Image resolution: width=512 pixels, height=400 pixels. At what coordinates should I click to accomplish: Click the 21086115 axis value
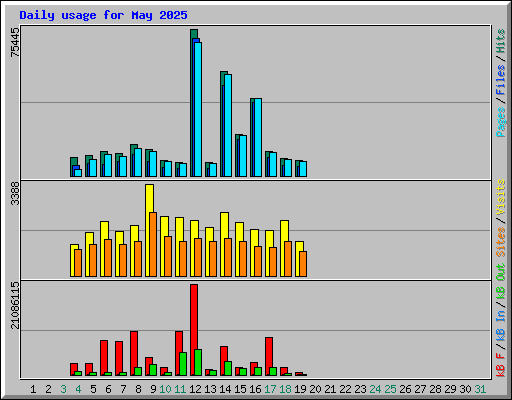(x=15, y=305)
